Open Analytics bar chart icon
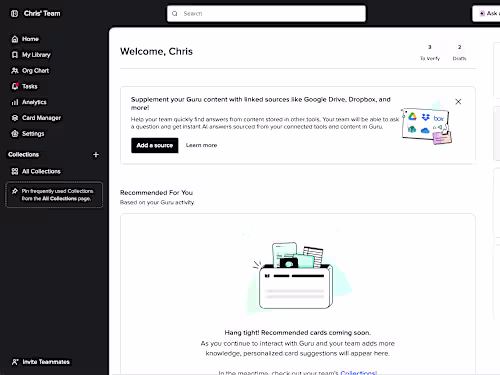The height and width of the screenshot is (375, 500). (15, 102)
